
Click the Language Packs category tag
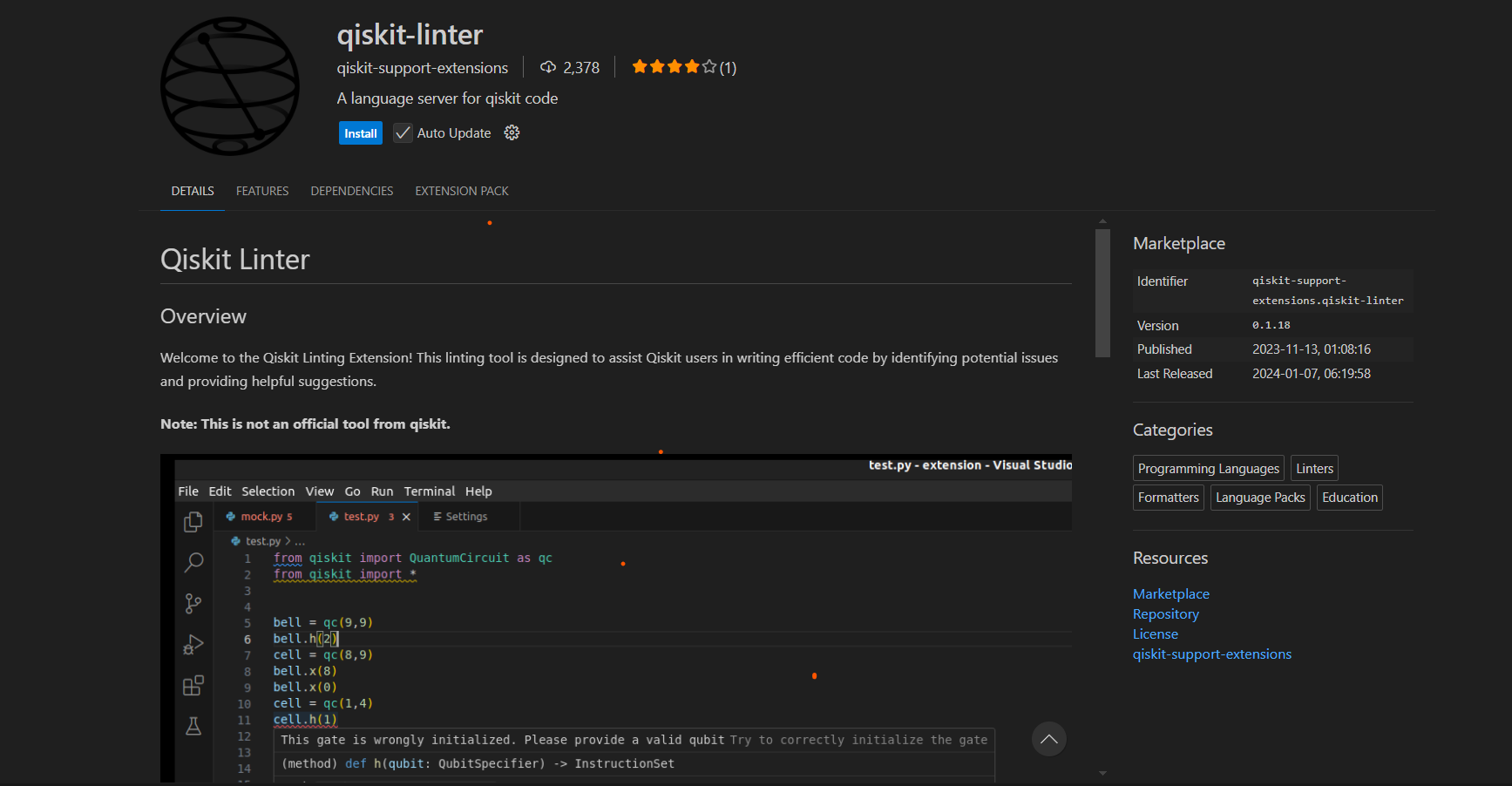pos(1260,498)
